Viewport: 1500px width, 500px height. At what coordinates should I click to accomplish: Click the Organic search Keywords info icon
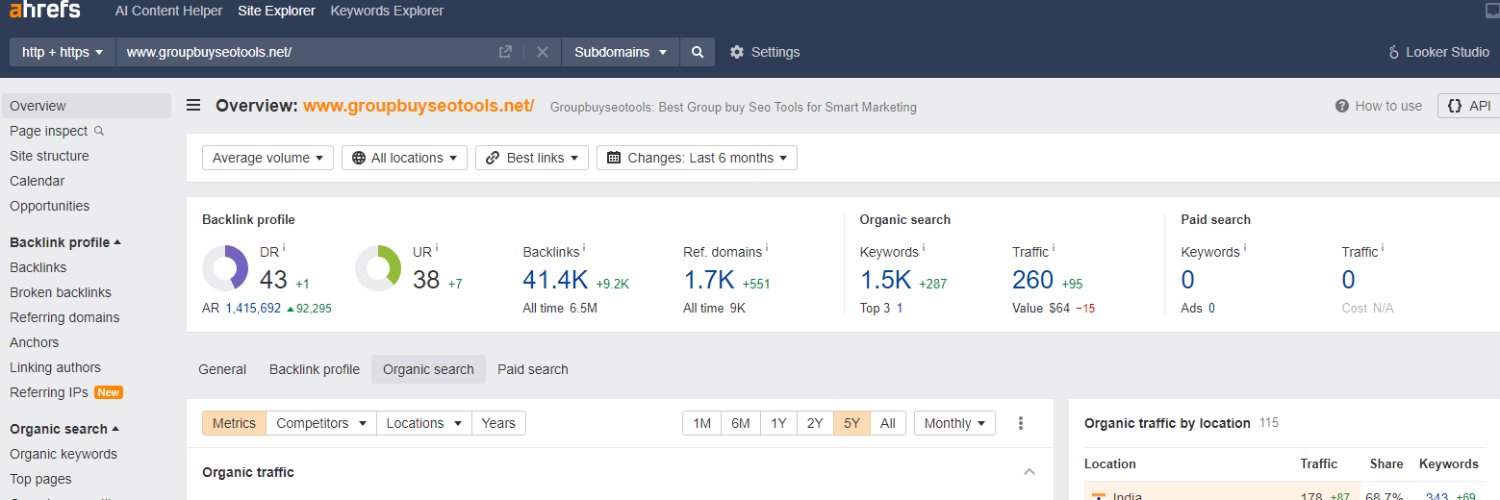[924, 248]
